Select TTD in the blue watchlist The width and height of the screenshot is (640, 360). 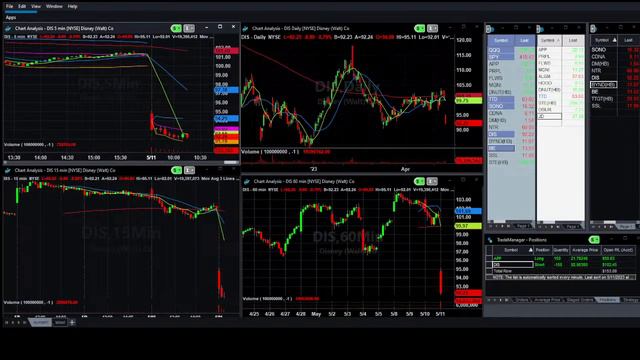(x=501, y=99)
